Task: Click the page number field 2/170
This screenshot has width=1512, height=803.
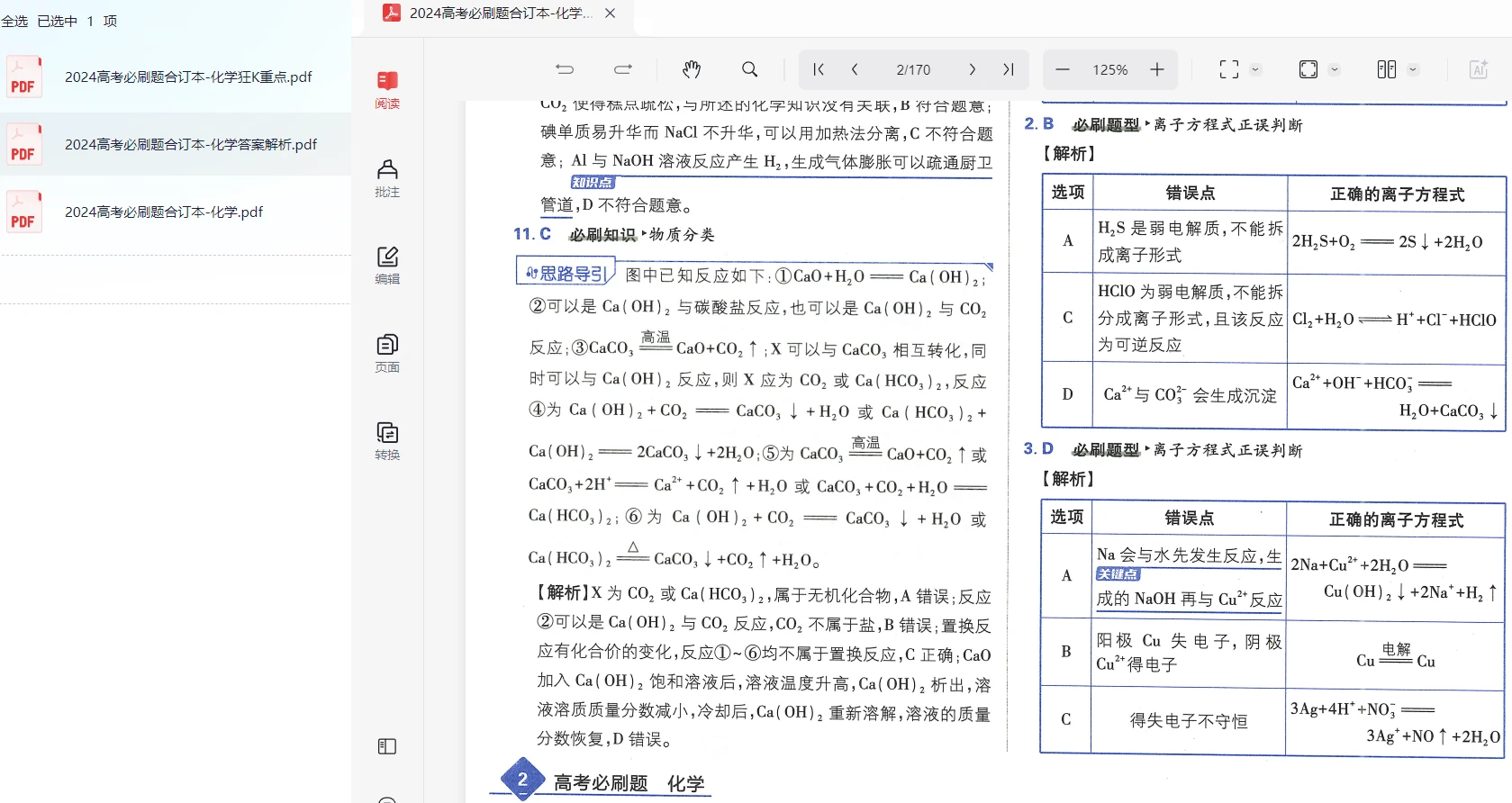Action: pos(913,69)
